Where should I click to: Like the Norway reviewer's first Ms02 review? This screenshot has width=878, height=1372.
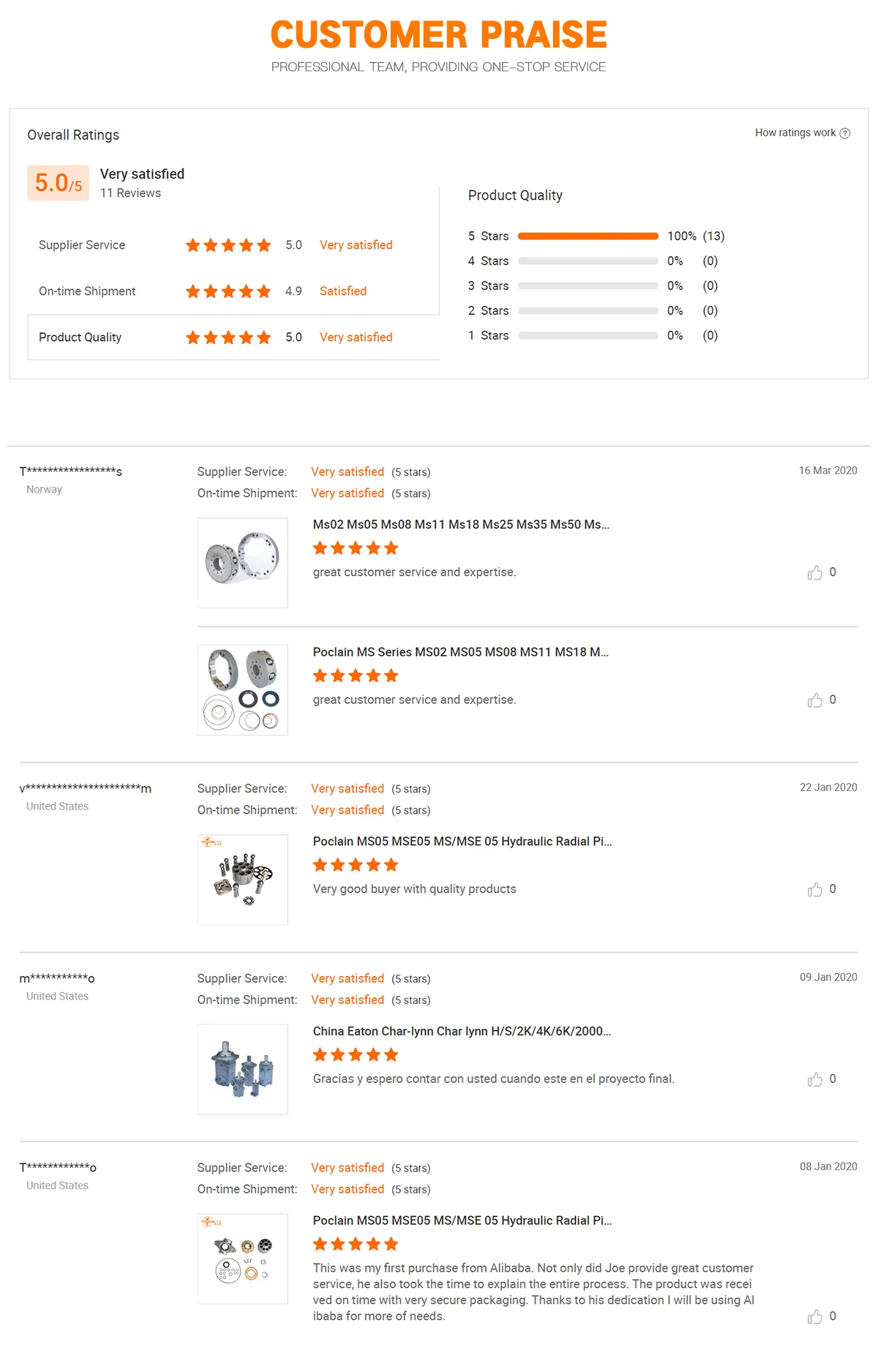tap(815, 573)
